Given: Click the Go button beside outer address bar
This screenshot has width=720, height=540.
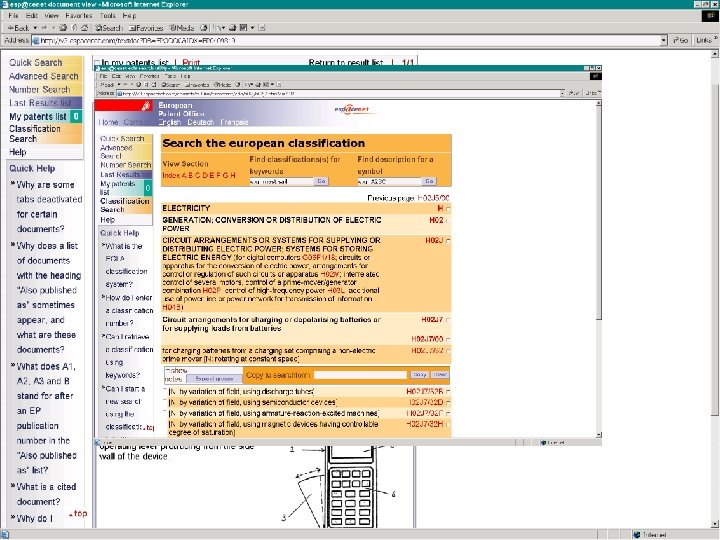Looking at the screenshot, I should (x=681, y=40).
